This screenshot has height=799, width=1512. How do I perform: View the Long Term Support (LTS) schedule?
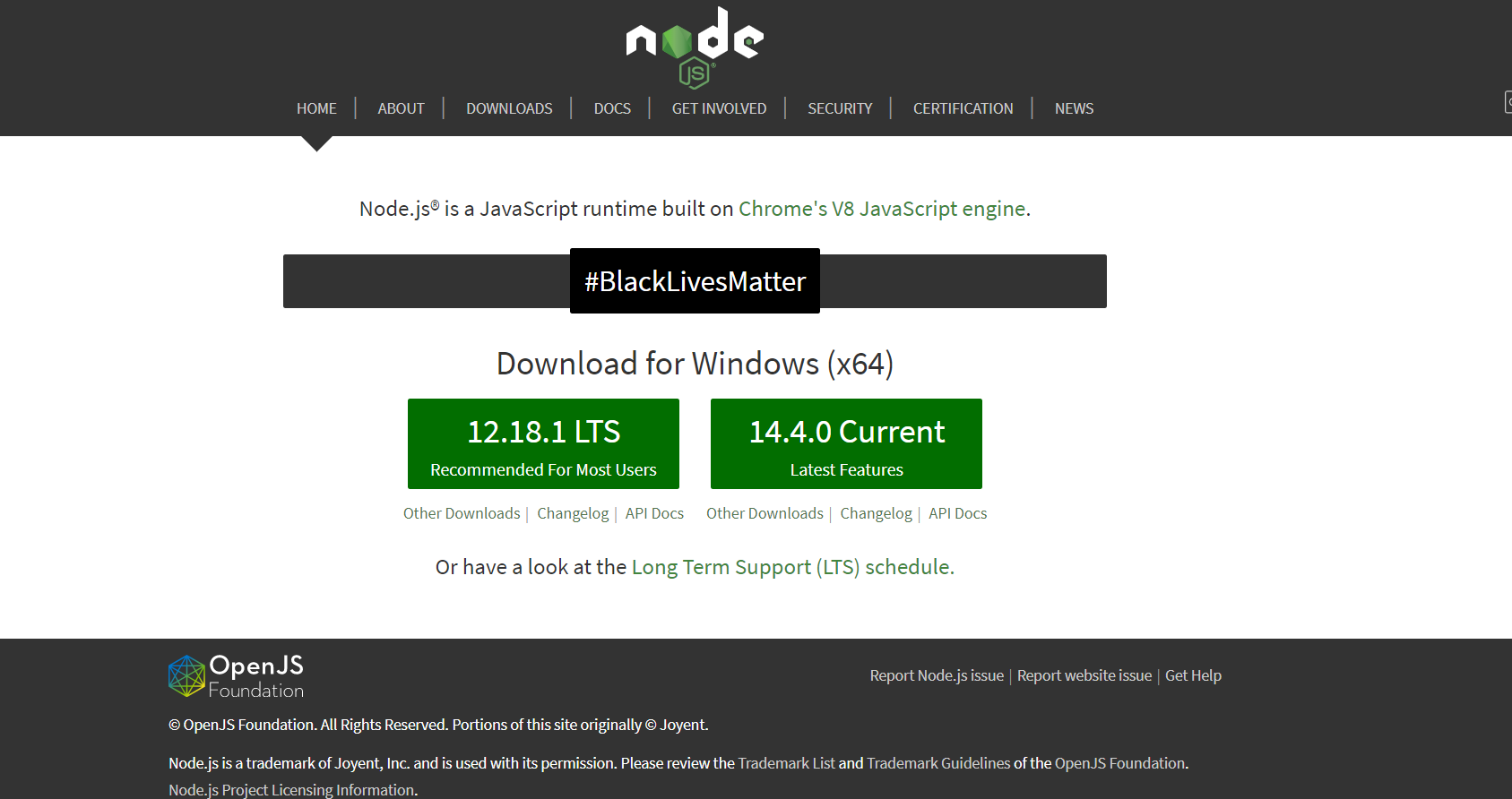[x=791, y=567]
